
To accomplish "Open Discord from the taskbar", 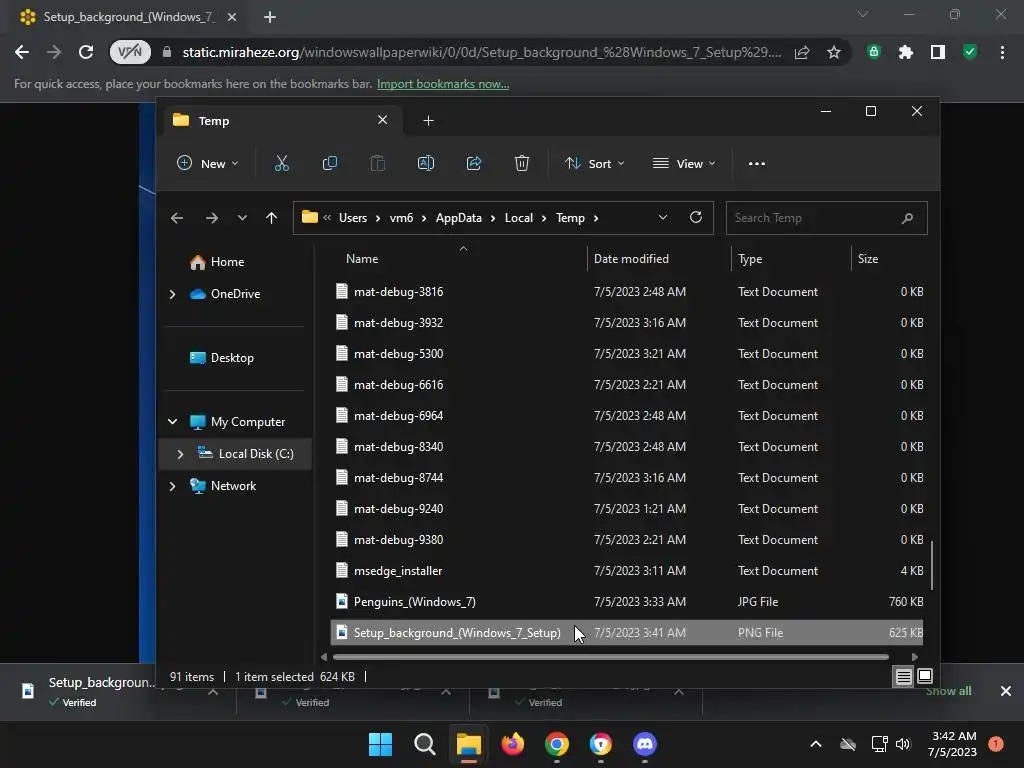I will (x=645, y=744).
